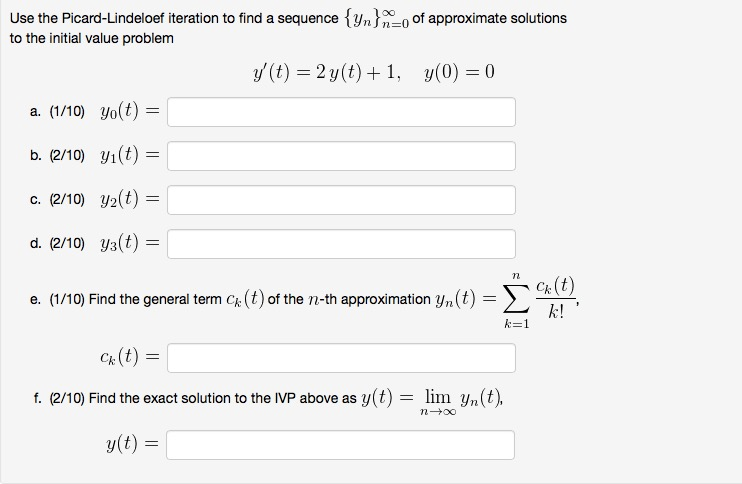Click the initial condition y(0) = 0
The image size is (742, 484).
click(459, 72)
